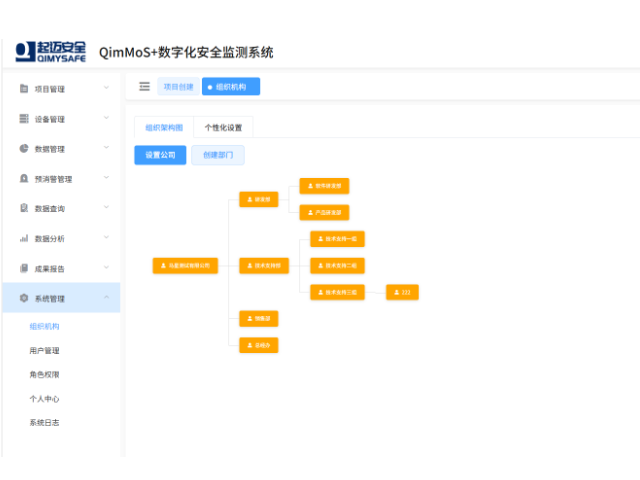Collapse the 系统管理 menu chevron
Image resolution: width=640 pixels, height=480 pixels.
point(106,298)
